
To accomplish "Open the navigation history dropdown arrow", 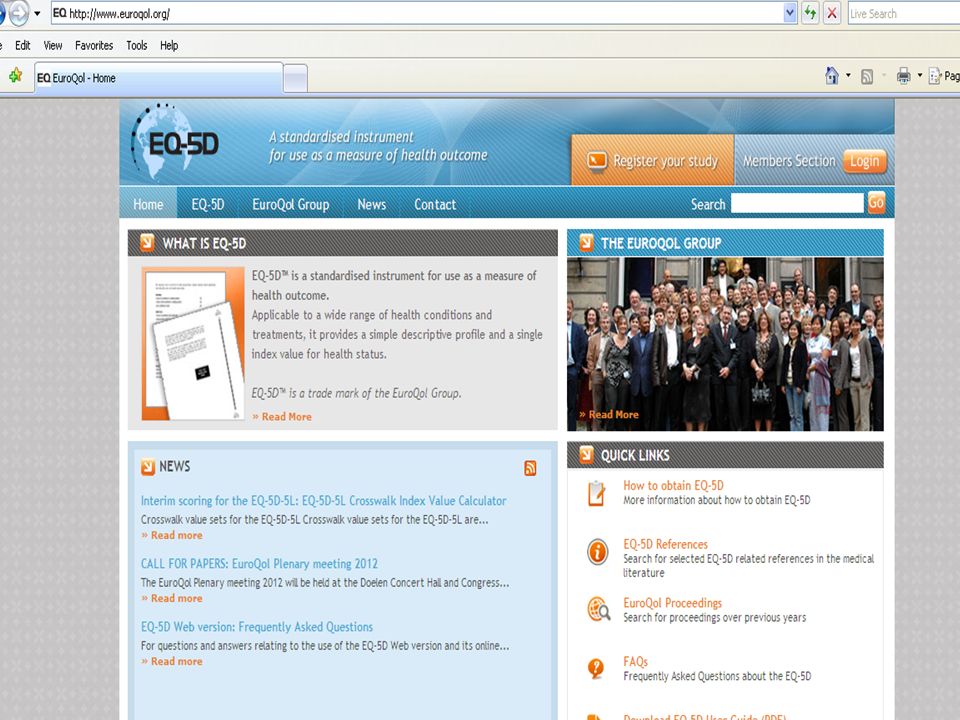I will [x=37, y=13].
